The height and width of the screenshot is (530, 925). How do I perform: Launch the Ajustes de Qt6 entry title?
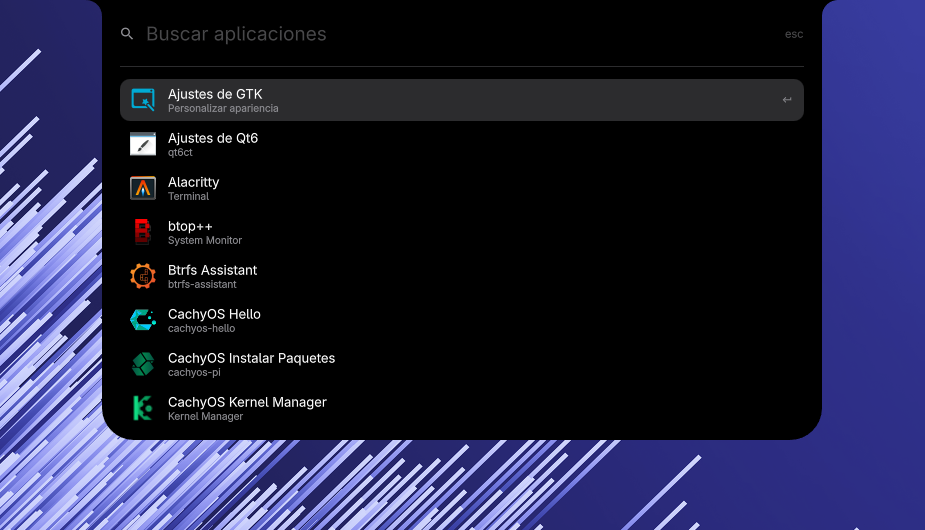[213, 138]
